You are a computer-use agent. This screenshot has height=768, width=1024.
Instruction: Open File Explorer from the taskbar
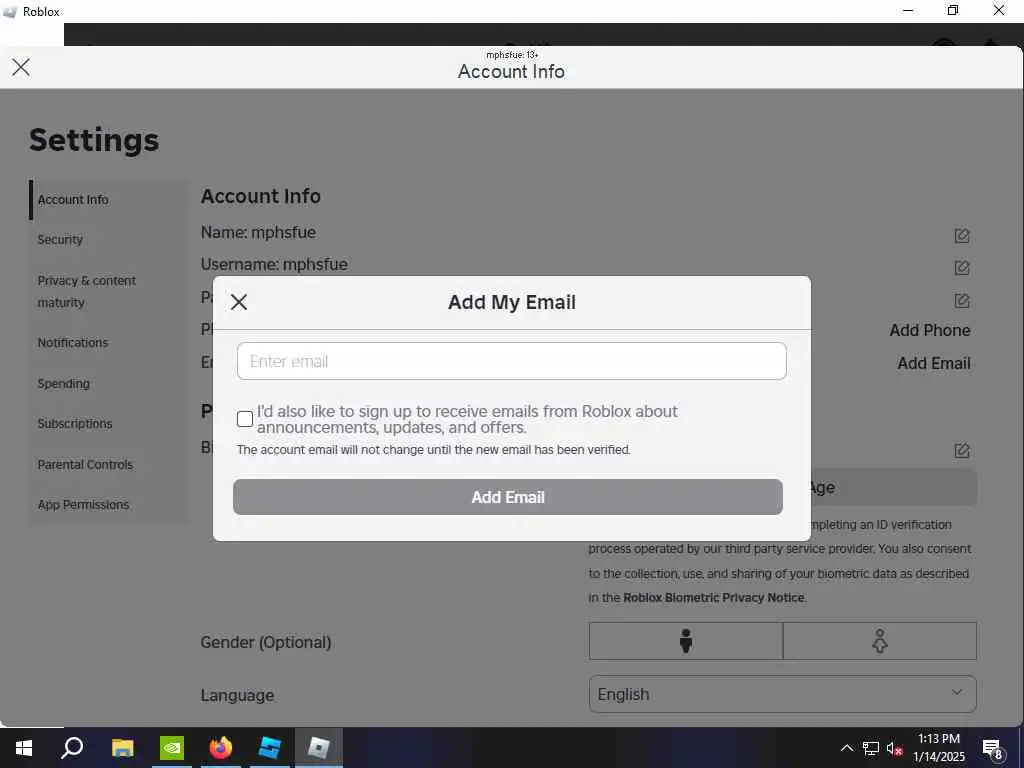click(x=122, y=748)
